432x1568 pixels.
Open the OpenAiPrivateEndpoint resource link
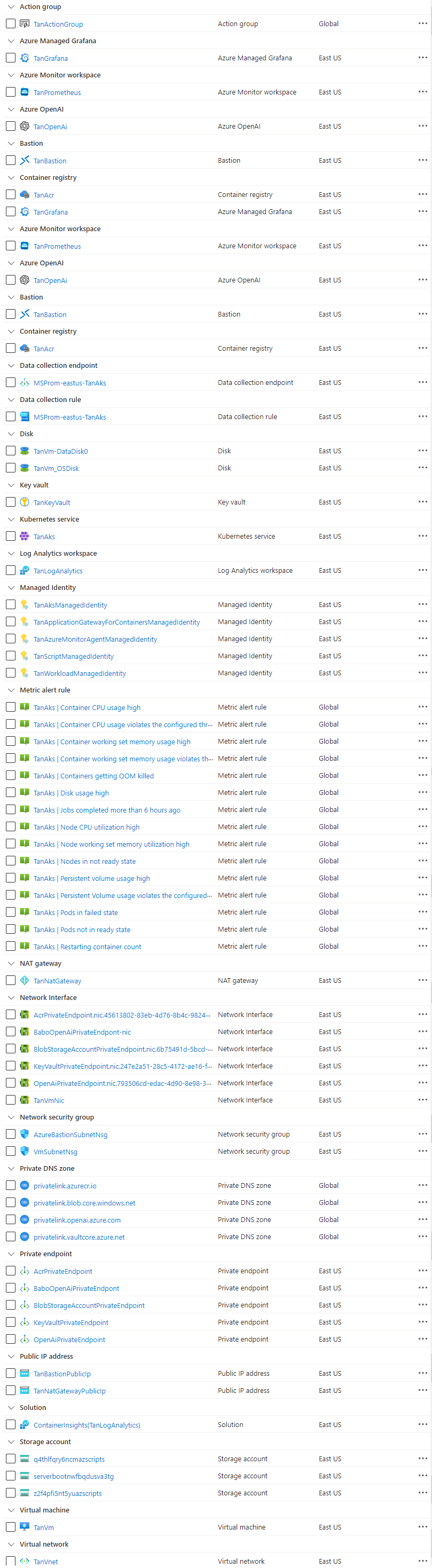point(69,1339)
